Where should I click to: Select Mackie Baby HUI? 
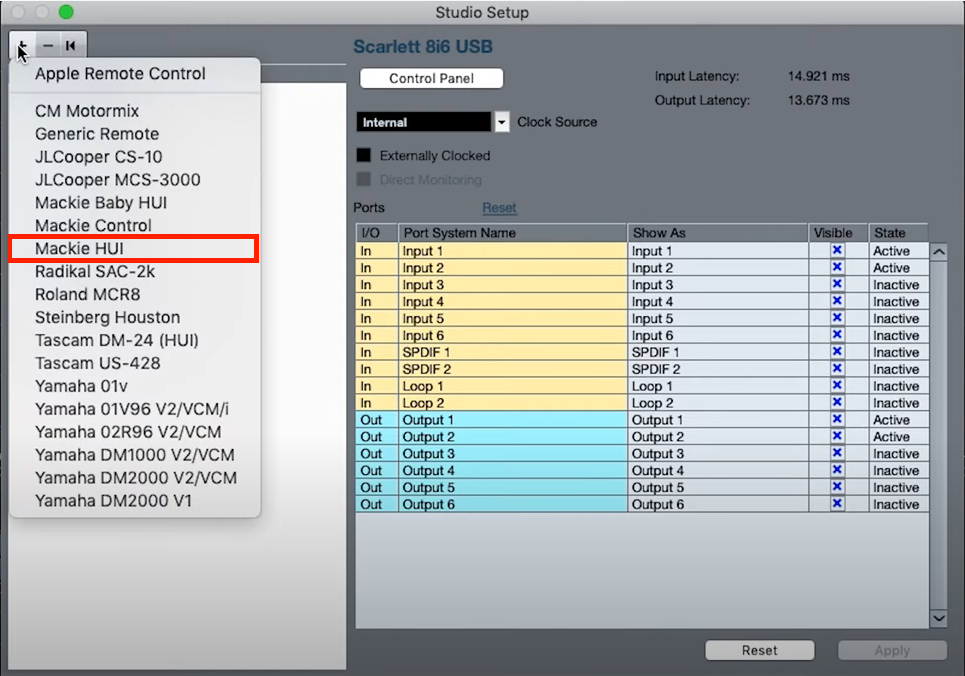101,203
